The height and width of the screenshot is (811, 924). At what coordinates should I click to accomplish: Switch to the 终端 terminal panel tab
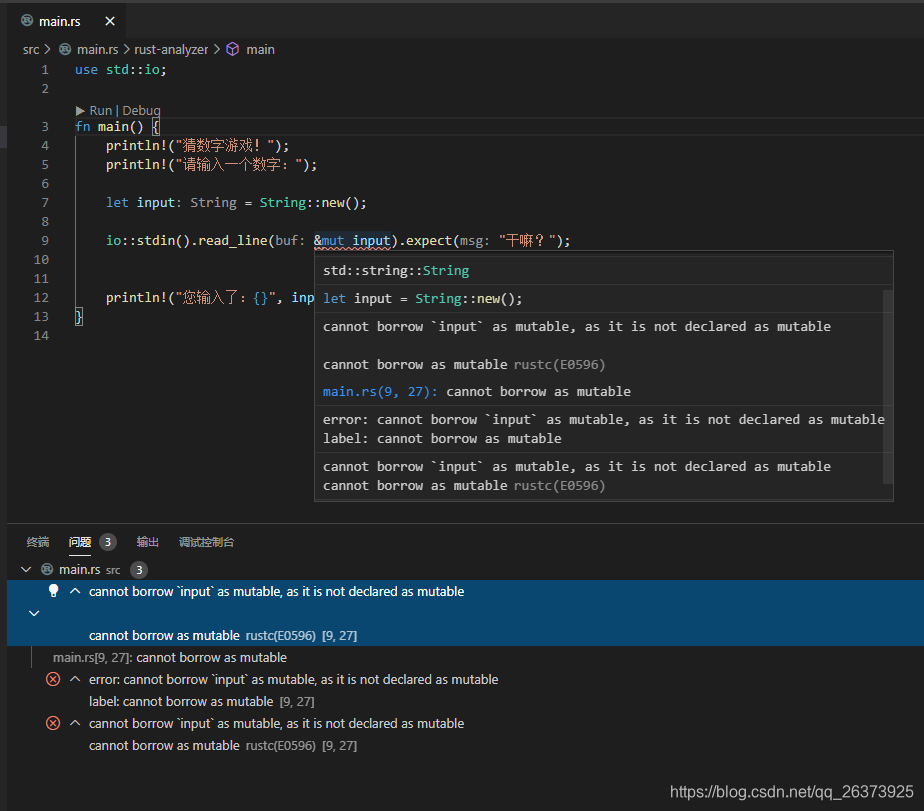pos(38,542)
